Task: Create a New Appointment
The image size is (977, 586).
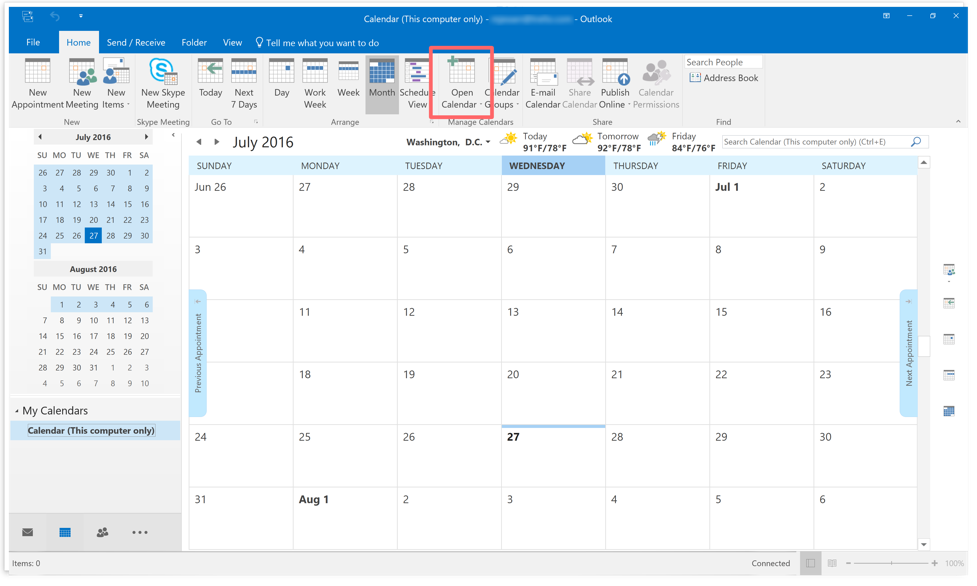Action: pos(37,84)
